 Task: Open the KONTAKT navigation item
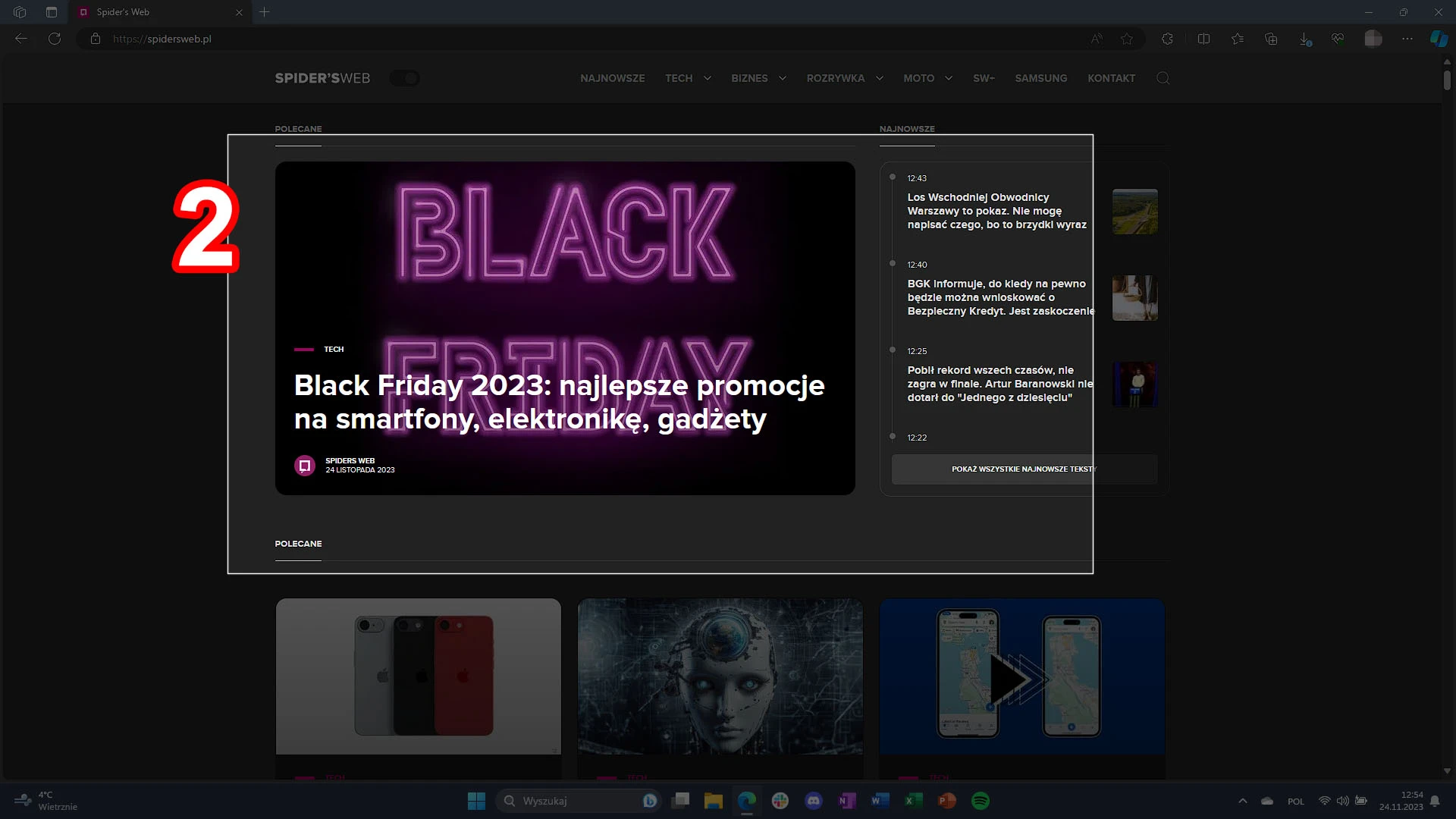pos(1112,78)
